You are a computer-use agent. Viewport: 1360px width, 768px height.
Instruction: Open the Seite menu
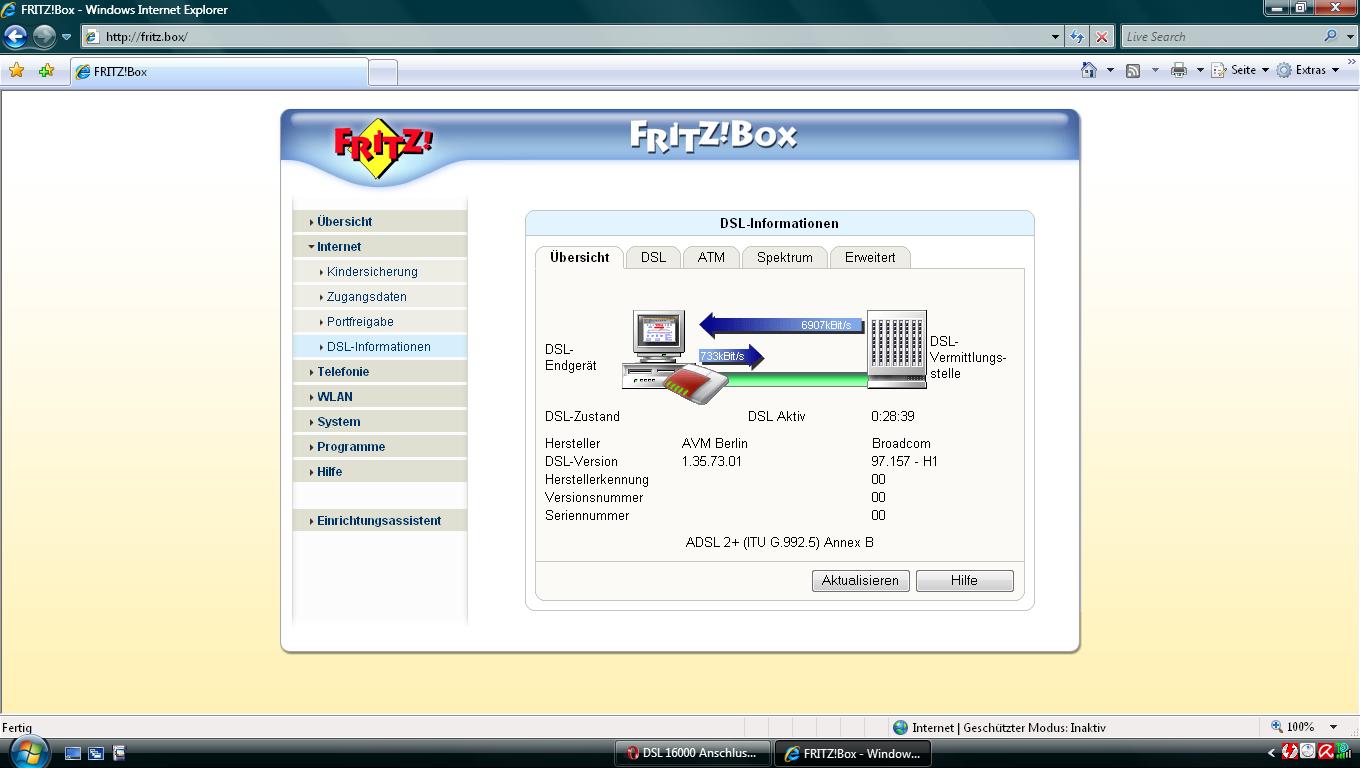coord(1240,70)
